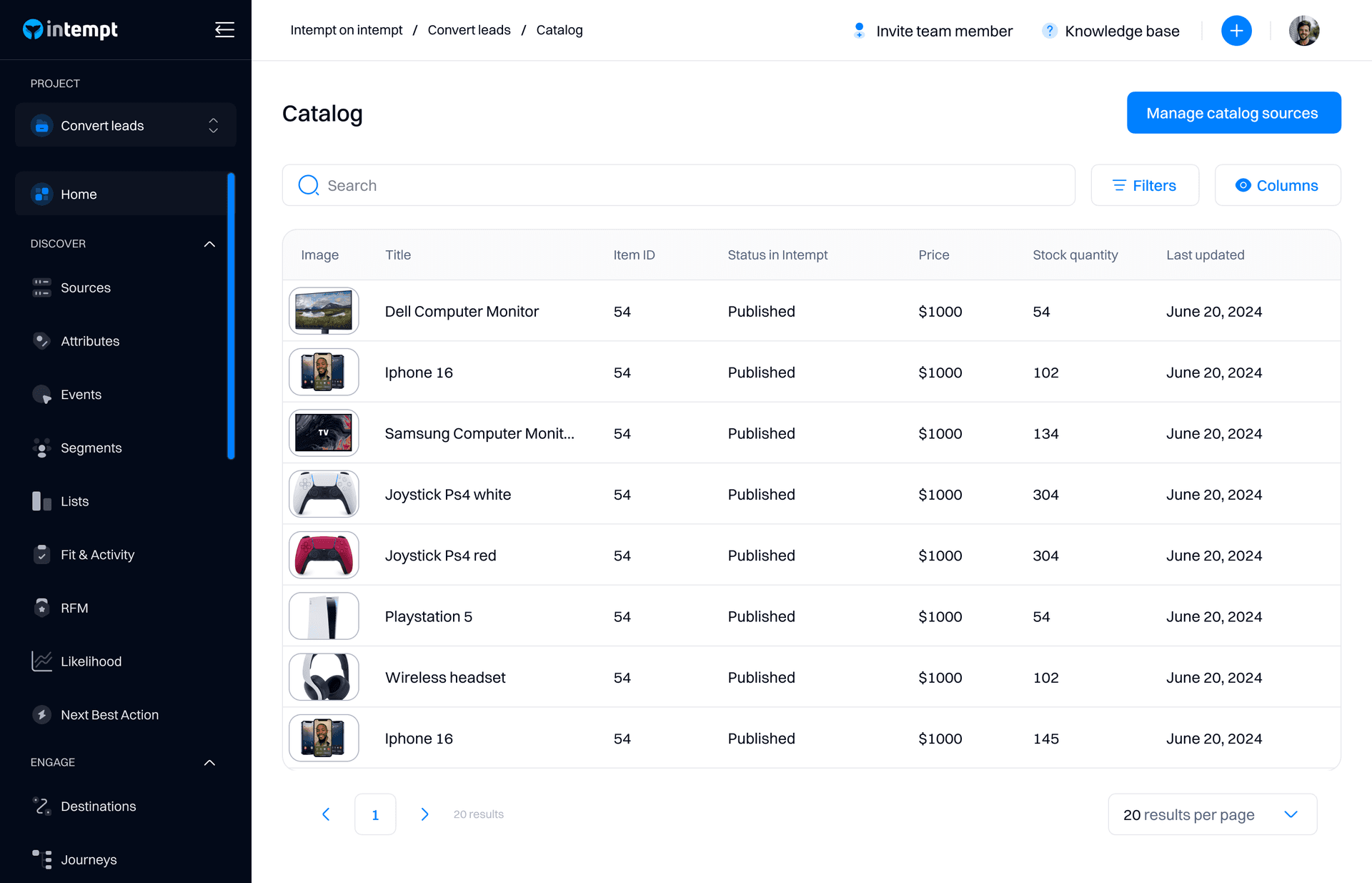This screenshot has width=1372, height=883.
Task: Click the sidebar scrollbar
Action: pyautogui.click(x=231, y=315)
